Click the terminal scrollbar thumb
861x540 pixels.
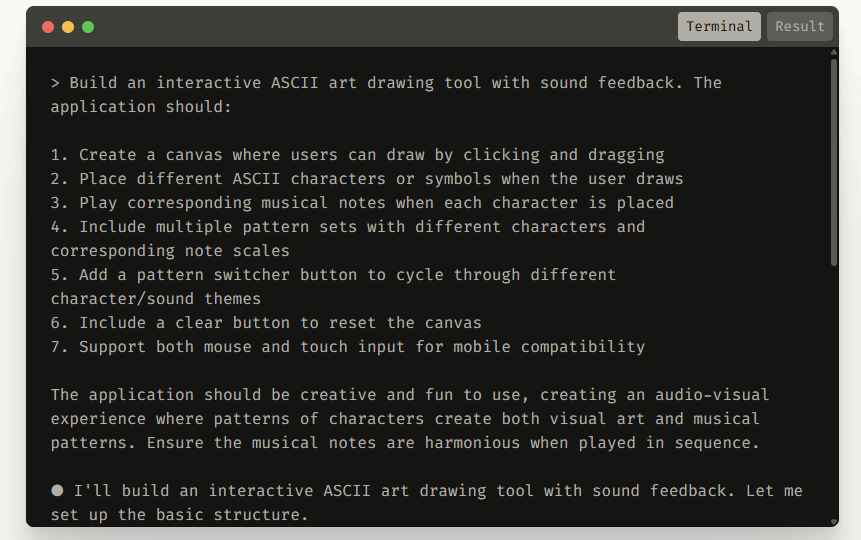[x=834, y=160]
